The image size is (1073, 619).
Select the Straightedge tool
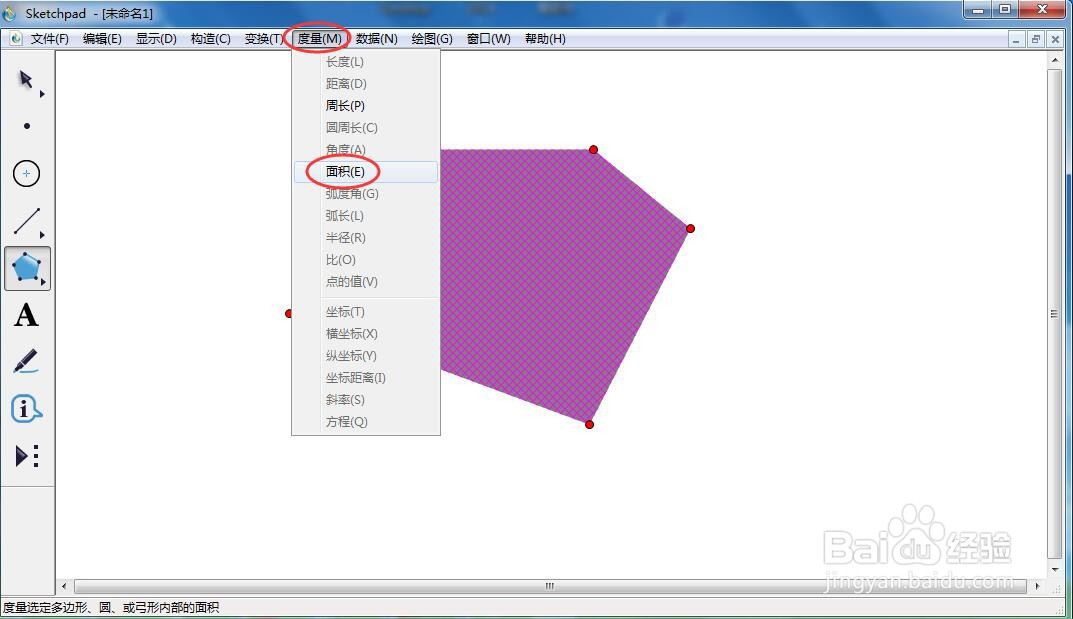(x=27, y=220)
